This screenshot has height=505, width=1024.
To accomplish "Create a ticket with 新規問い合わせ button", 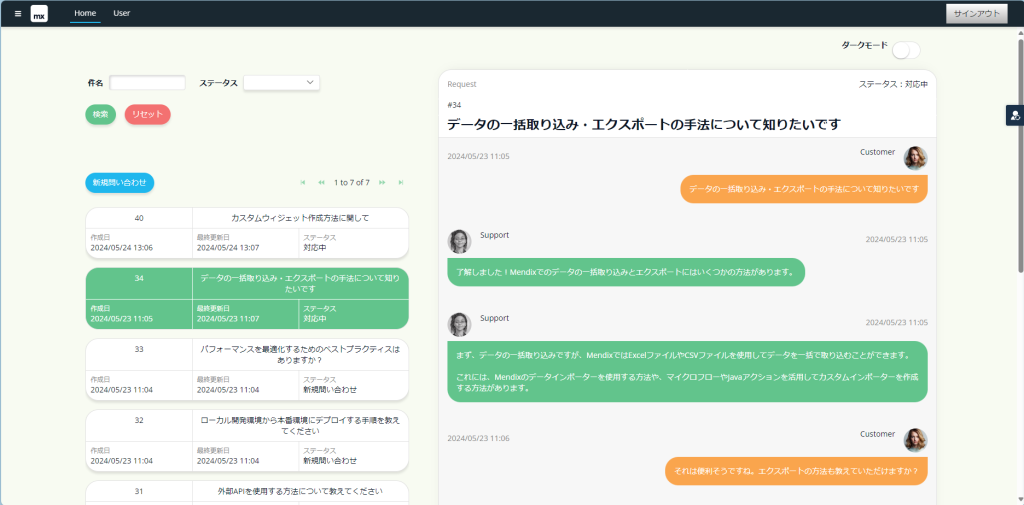I will point(119,183).
